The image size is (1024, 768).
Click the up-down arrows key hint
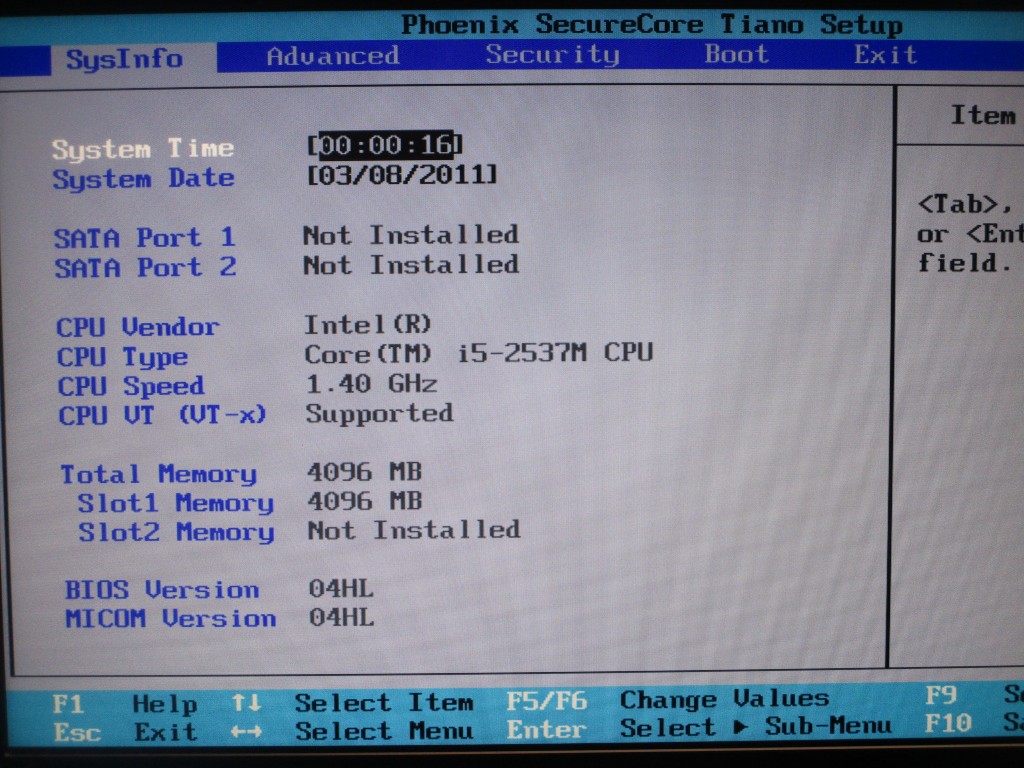tap(246, 703)
